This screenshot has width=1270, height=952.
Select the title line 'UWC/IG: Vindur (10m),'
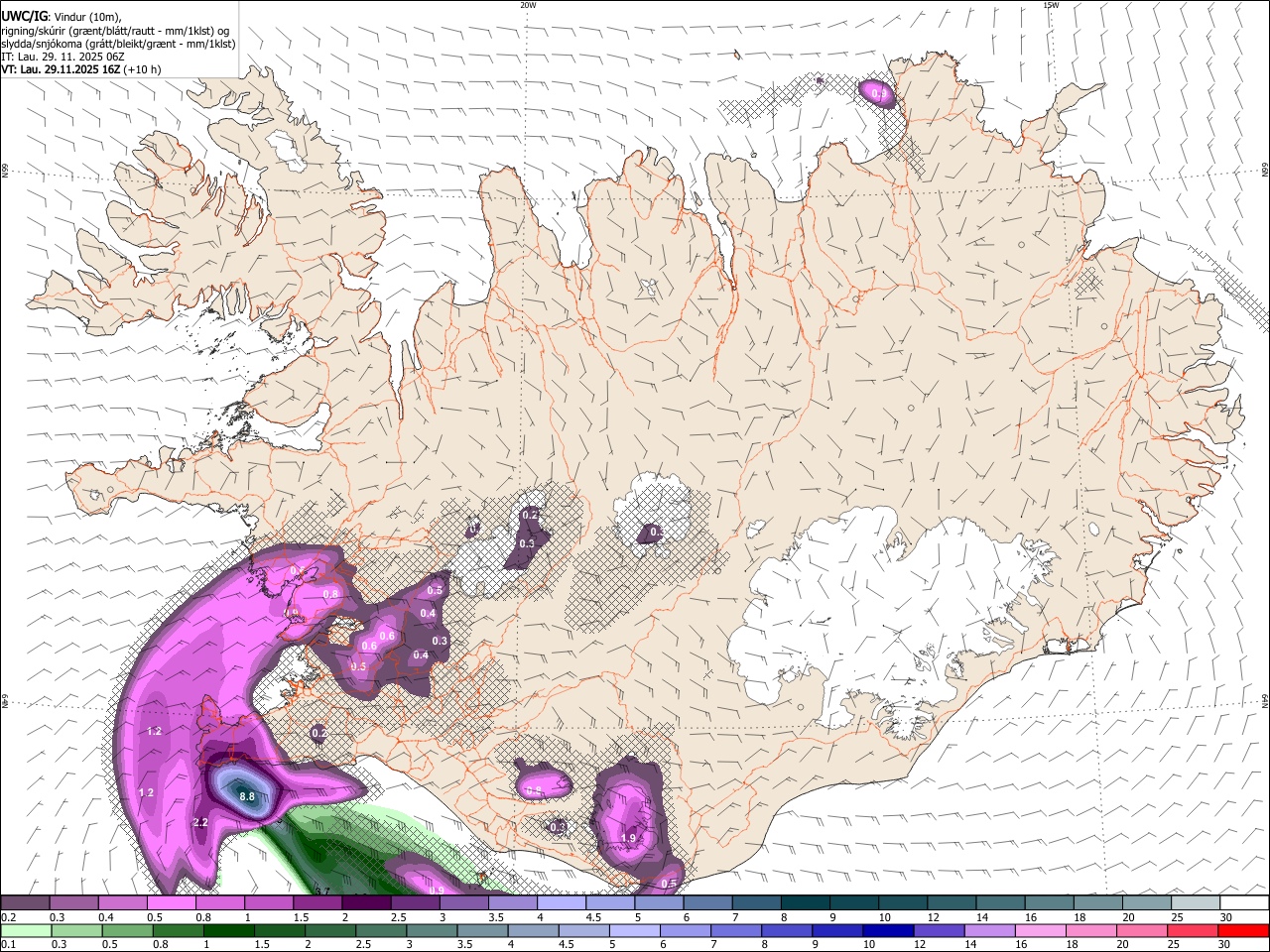[61, 16]
